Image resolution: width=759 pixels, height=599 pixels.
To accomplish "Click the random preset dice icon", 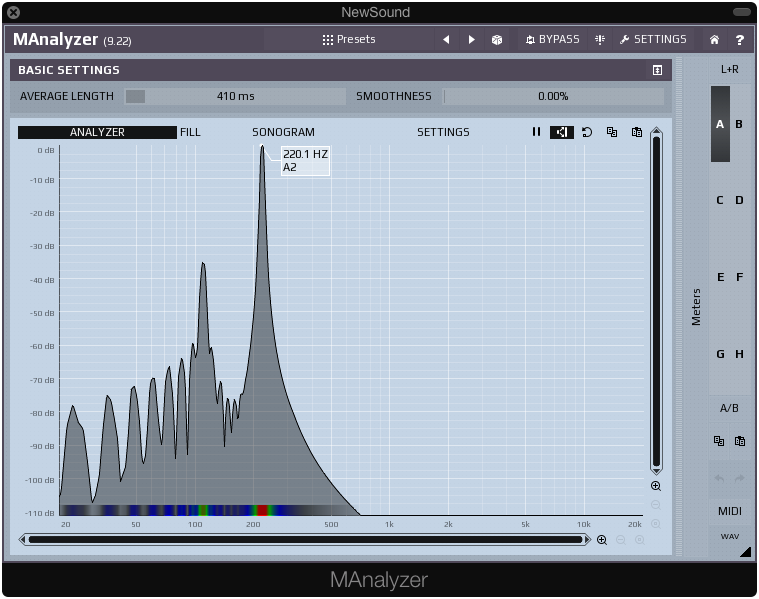I will (497, 40).
